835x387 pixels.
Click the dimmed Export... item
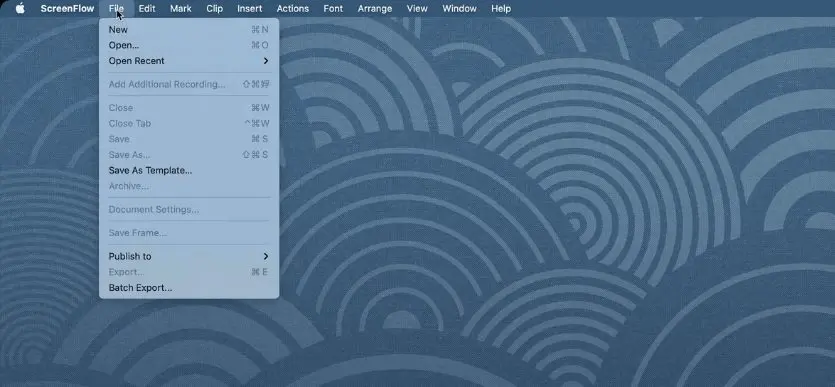[x=189, y=272]
